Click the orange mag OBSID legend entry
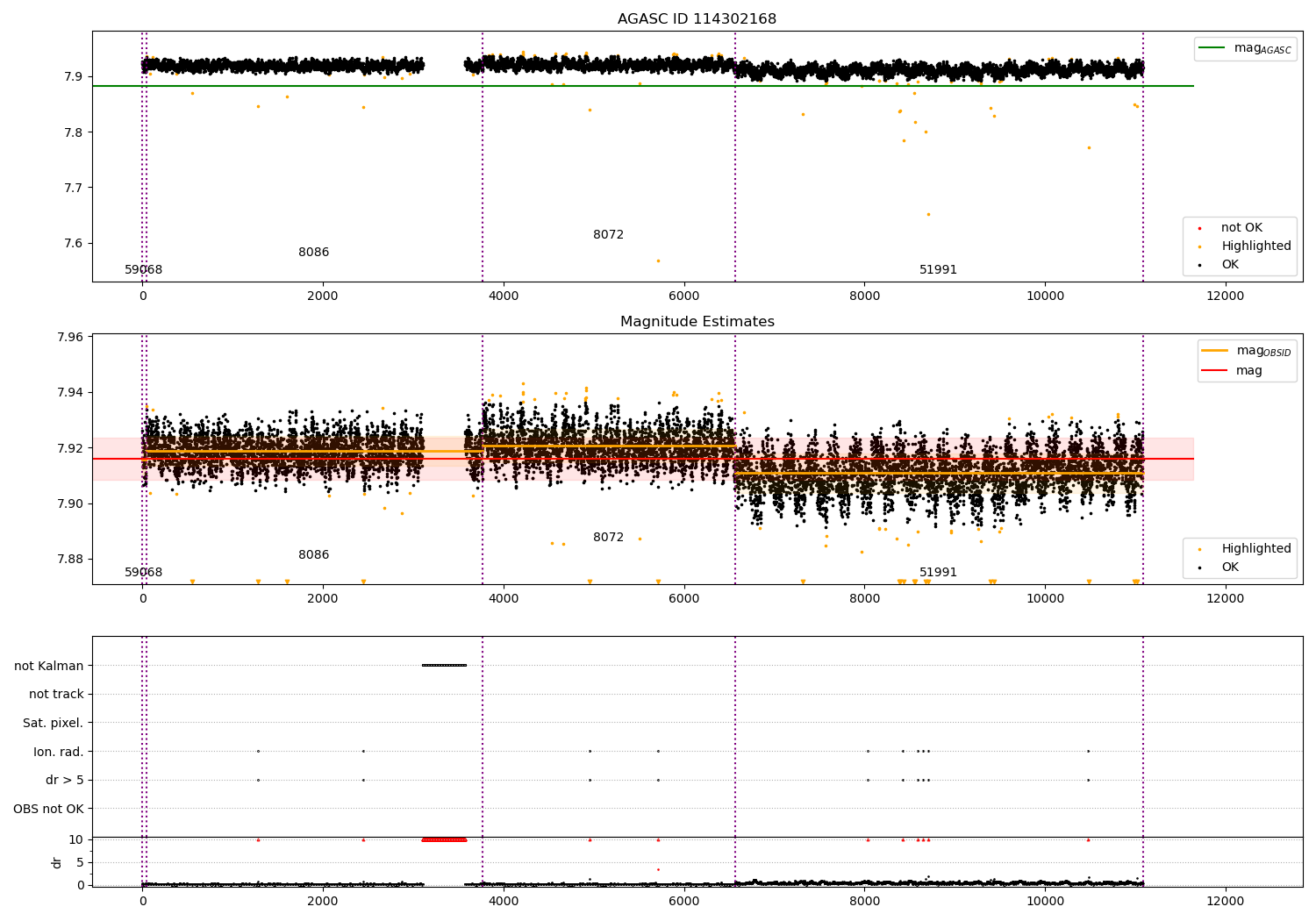Screen dimensions: 1316x921 click(1247, 351)
